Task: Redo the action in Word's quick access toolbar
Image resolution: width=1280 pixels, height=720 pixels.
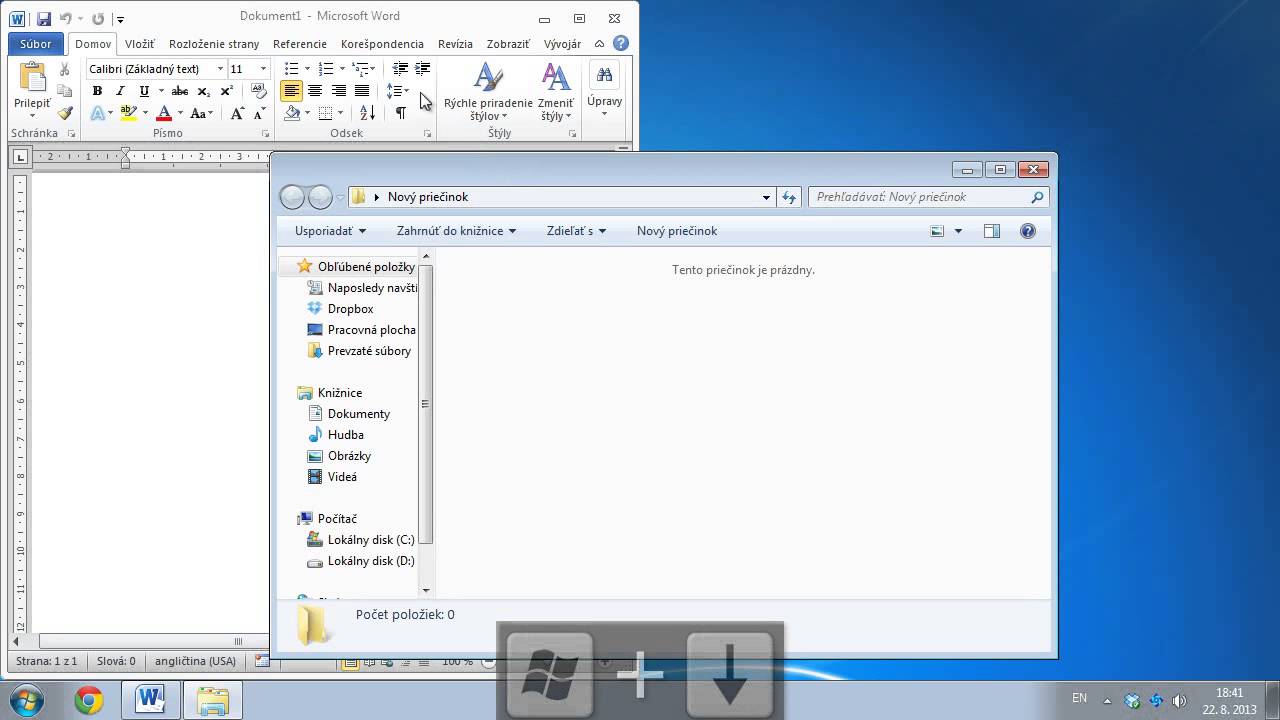Action: (97, 18)
